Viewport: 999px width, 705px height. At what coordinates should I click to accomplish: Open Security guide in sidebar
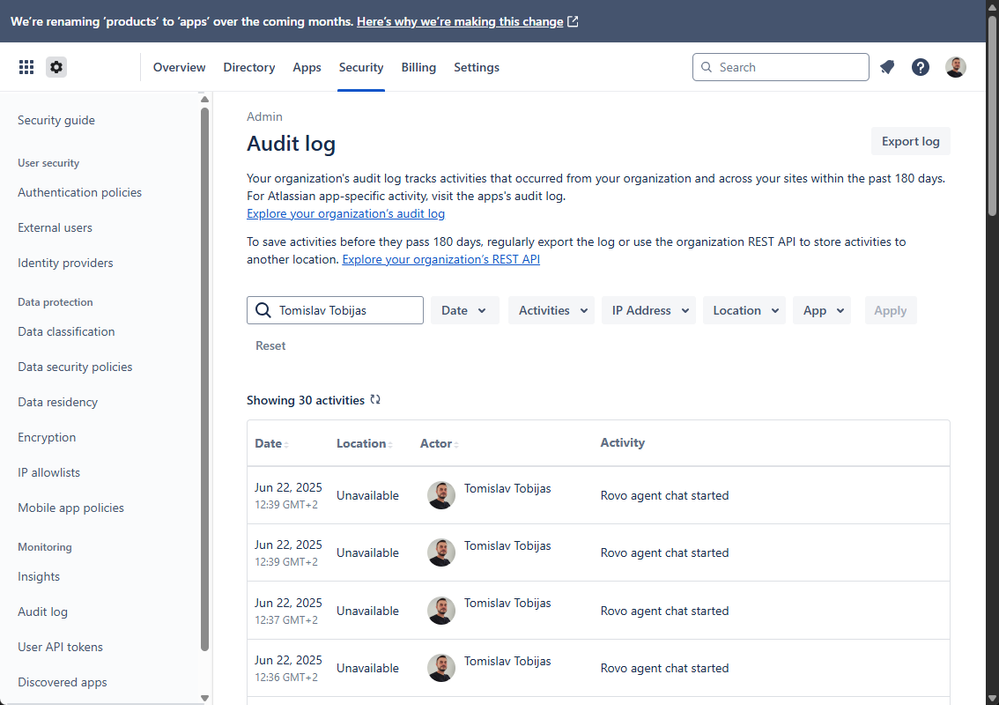point(56,120)
